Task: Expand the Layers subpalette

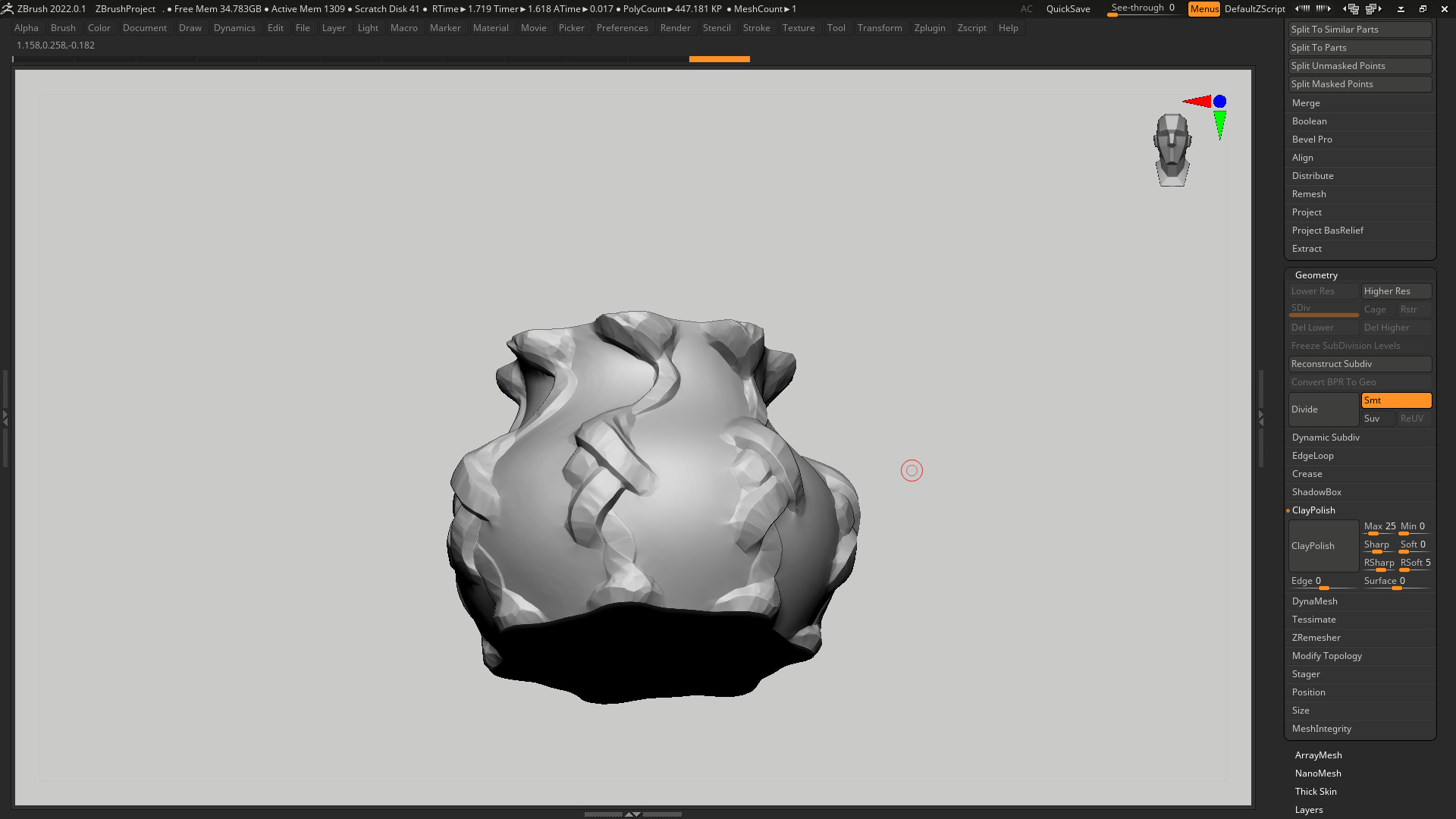Action: click(x=1309, y=810)
